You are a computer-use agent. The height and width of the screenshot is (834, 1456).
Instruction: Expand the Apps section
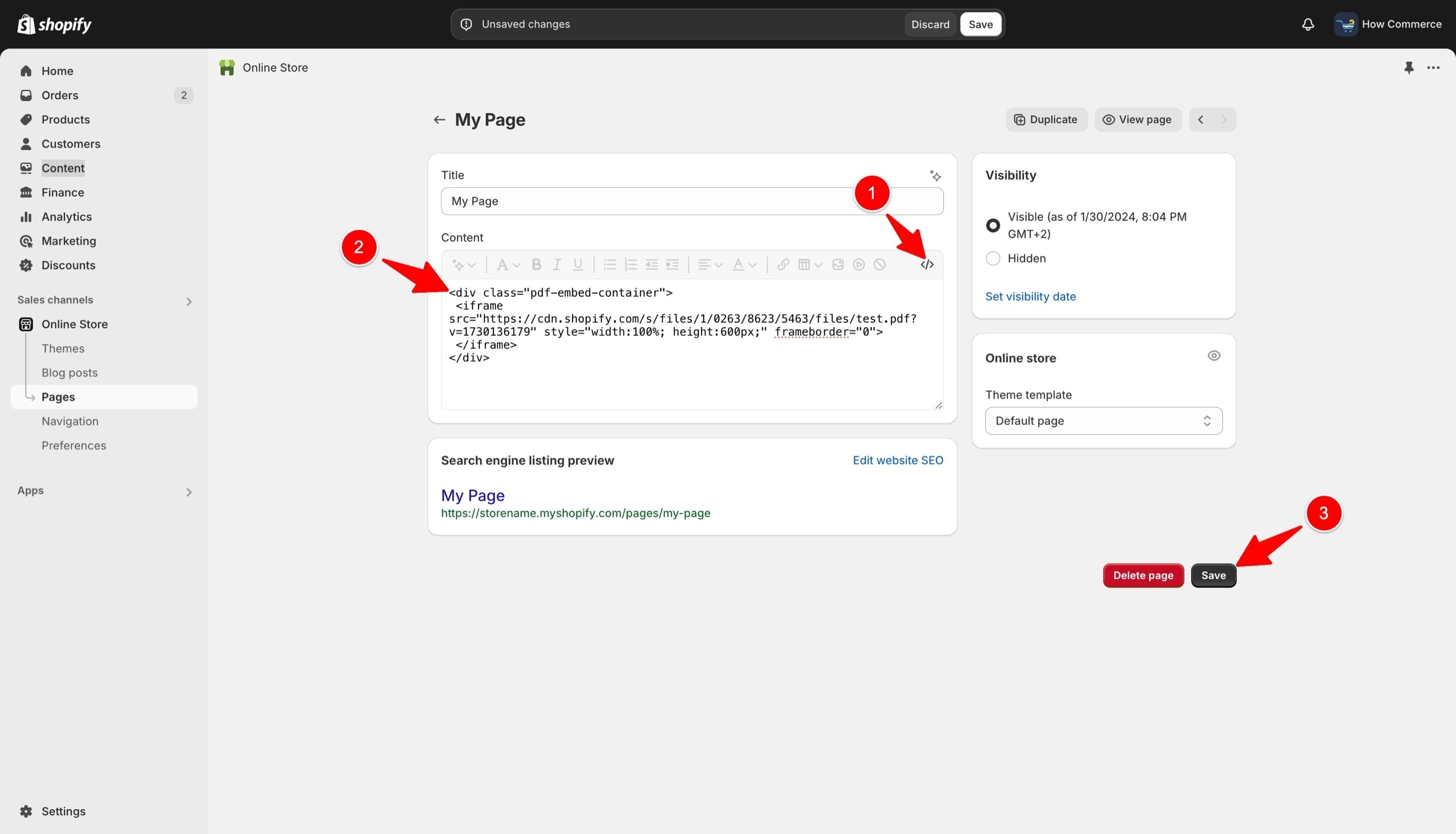coord(189,492)
